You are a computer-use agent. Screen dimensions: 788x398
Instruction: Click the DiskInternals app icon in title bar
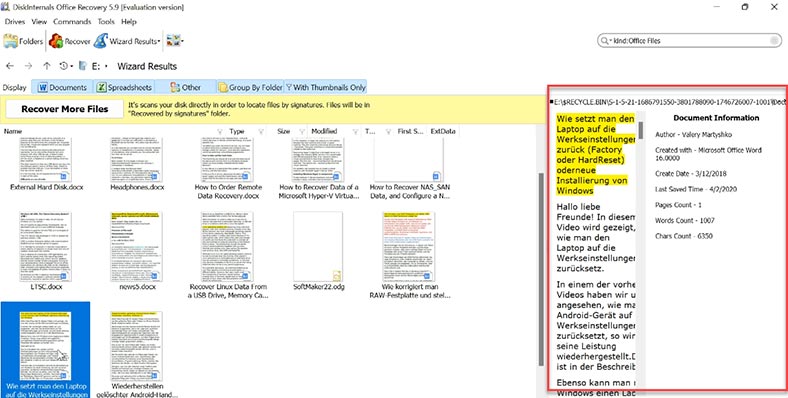(x=6, y=7)
